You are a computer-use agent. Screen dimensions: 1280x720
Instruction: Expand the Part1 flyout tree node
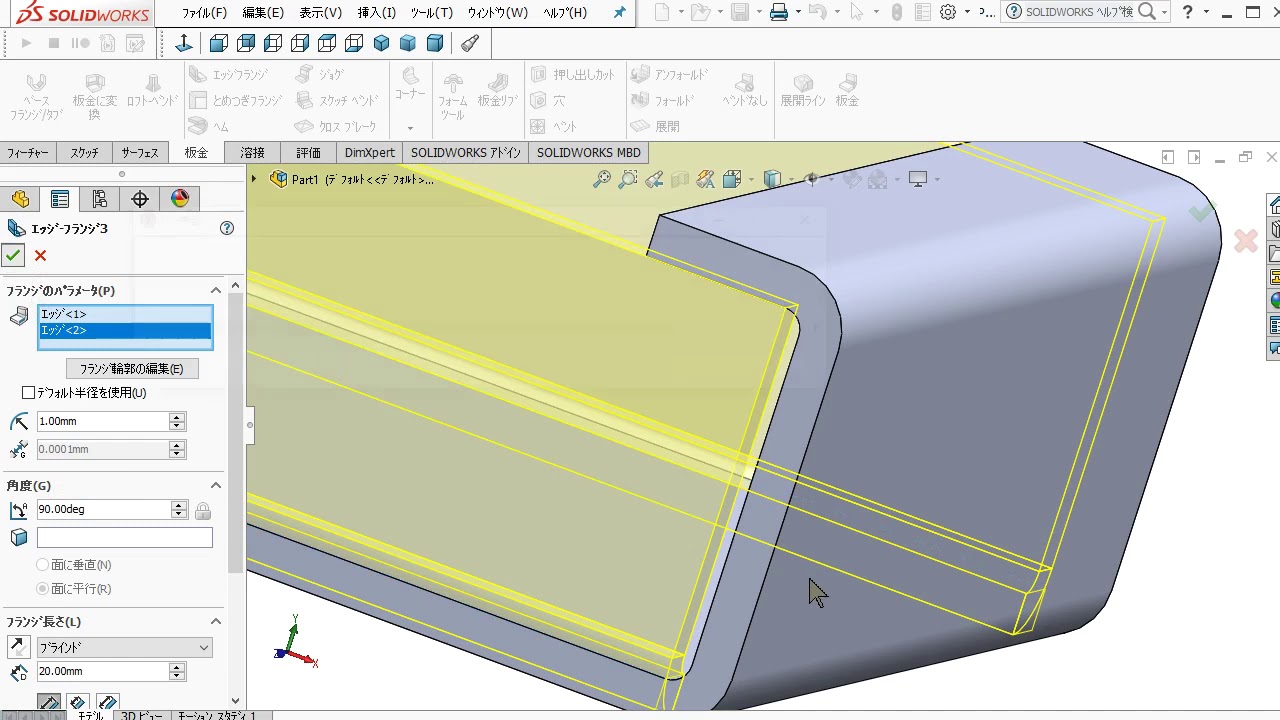(x=254, y=179)
